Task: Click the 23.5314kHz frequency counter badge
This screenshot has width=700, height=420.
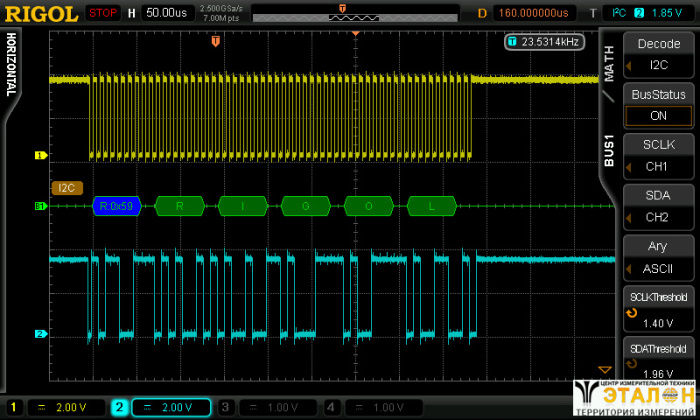Action: pos(544,42)
